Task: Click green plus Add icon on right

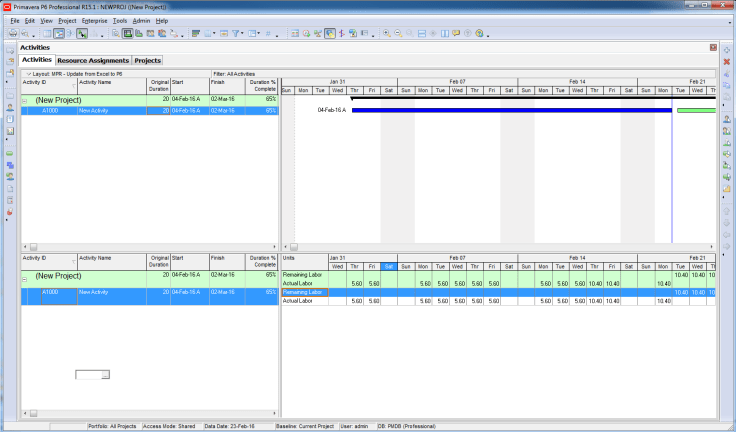Action: point(727,48)
